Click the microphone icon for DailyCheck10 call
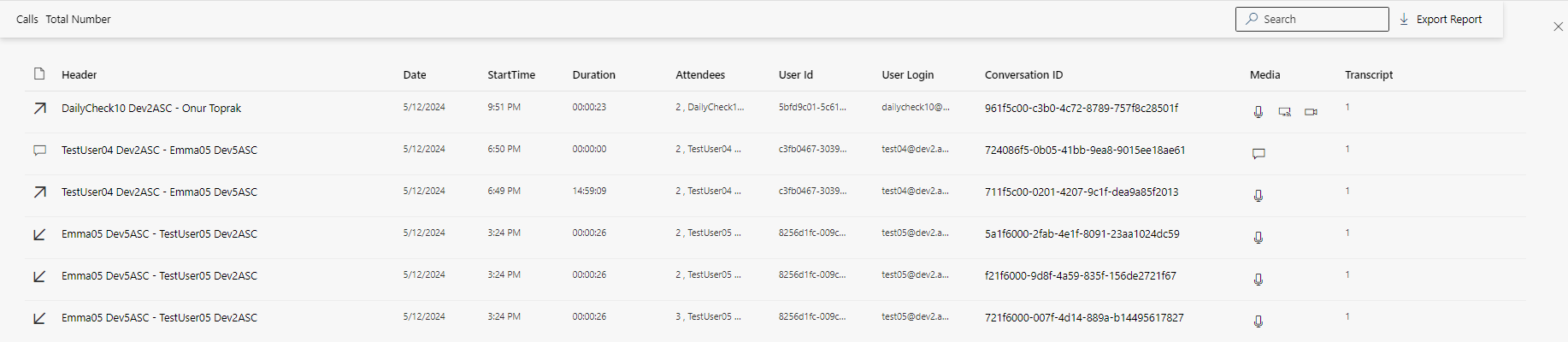This screenshot has width=1568, height=342. tap(1259, 112)
